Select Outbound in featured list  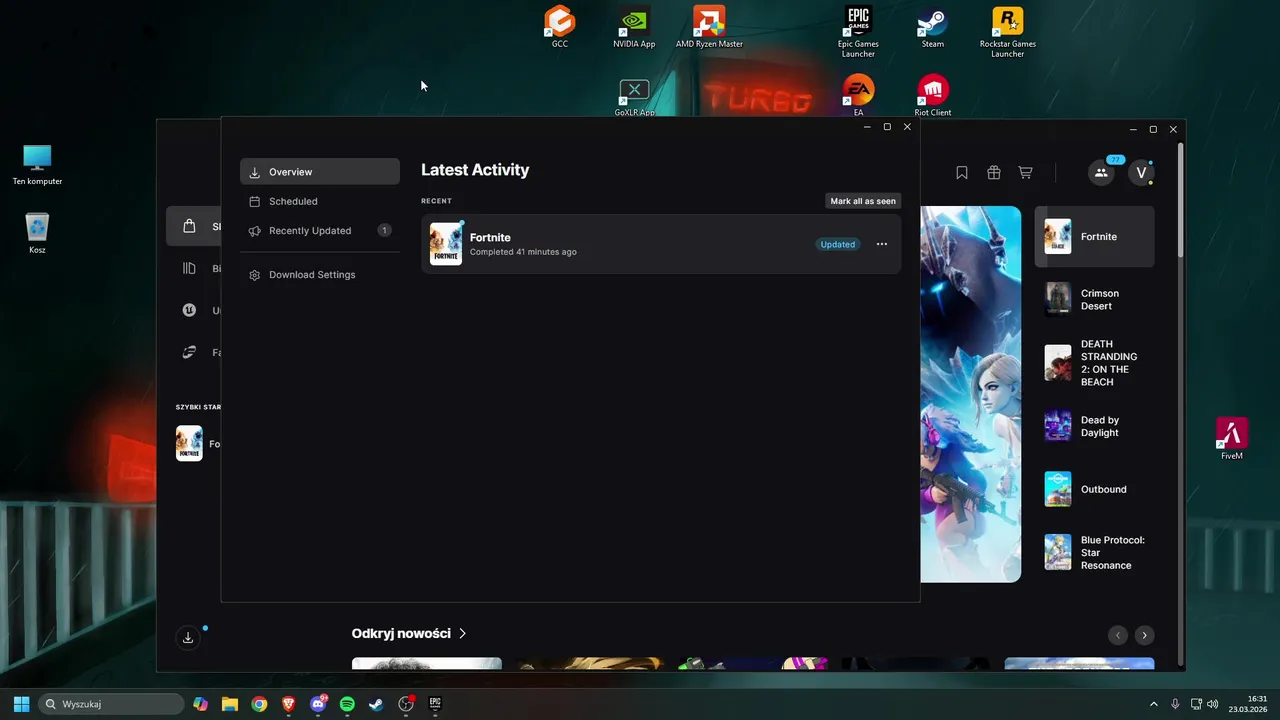click(x=1094, y=489)
